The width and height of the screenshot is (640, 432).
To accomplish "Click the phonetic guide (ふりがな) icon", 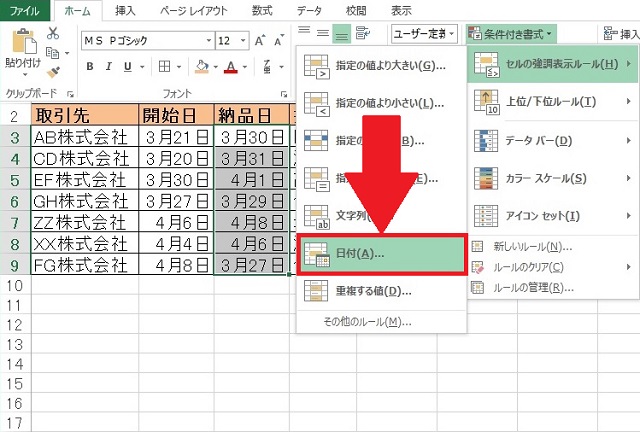I will pos(267,67).
